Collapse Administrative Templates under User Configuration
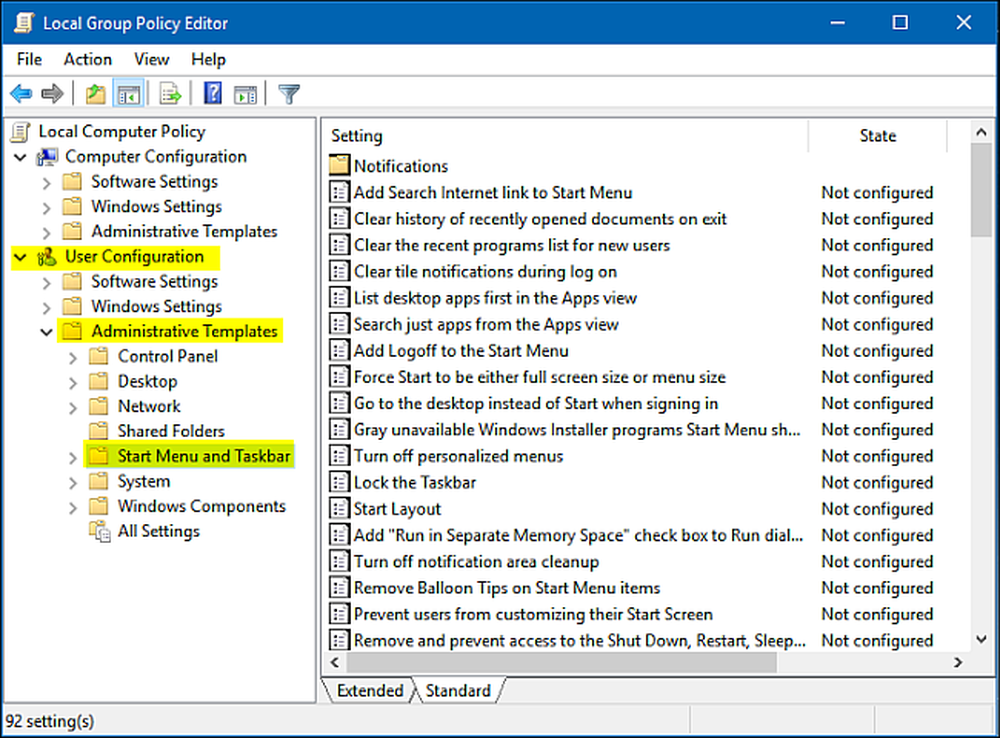The width and height of the screenshot is (1000, 738). point(47,332)
